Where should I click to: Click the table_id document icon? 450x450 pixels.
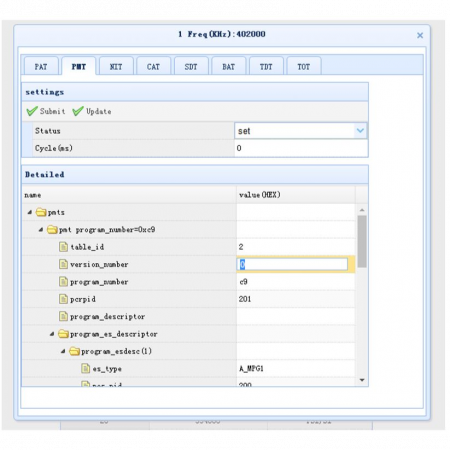pyautogui.click(x=63, y=247)
